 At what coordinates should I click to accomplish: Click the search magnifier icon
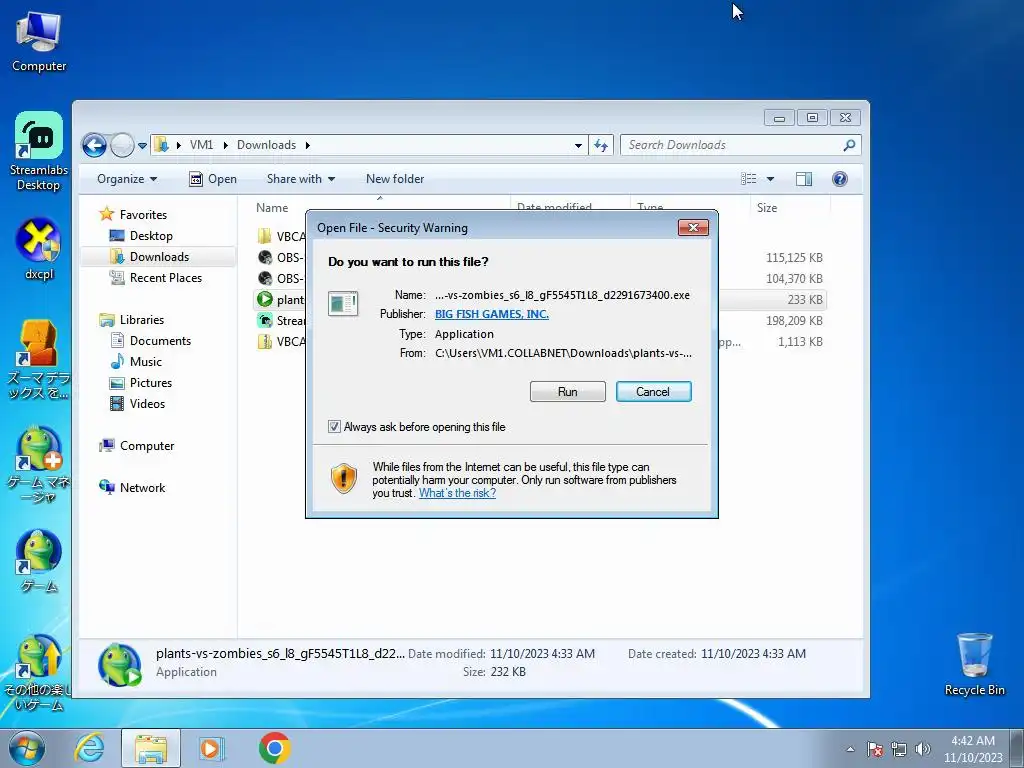pyautogui.click(x=849, y=145)
